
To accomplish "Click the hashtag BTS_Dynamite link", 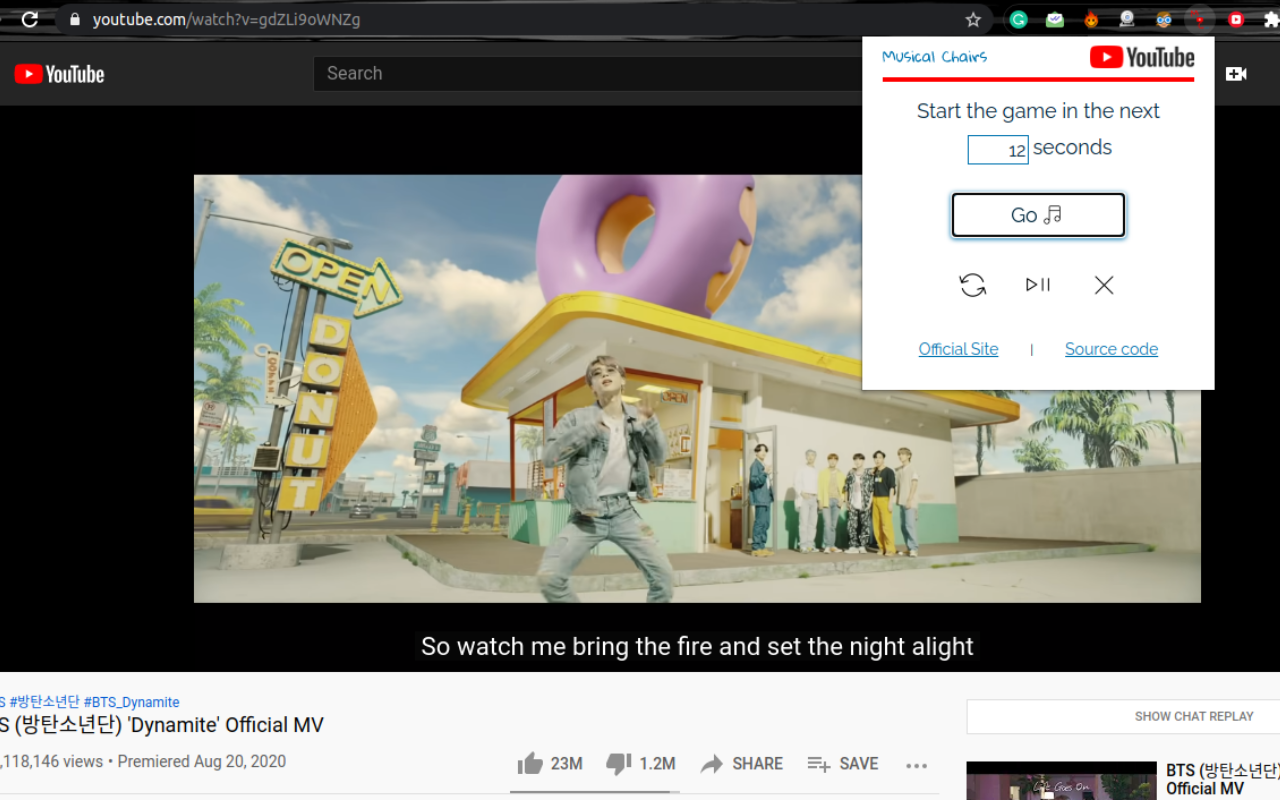I will coord(132,702).
